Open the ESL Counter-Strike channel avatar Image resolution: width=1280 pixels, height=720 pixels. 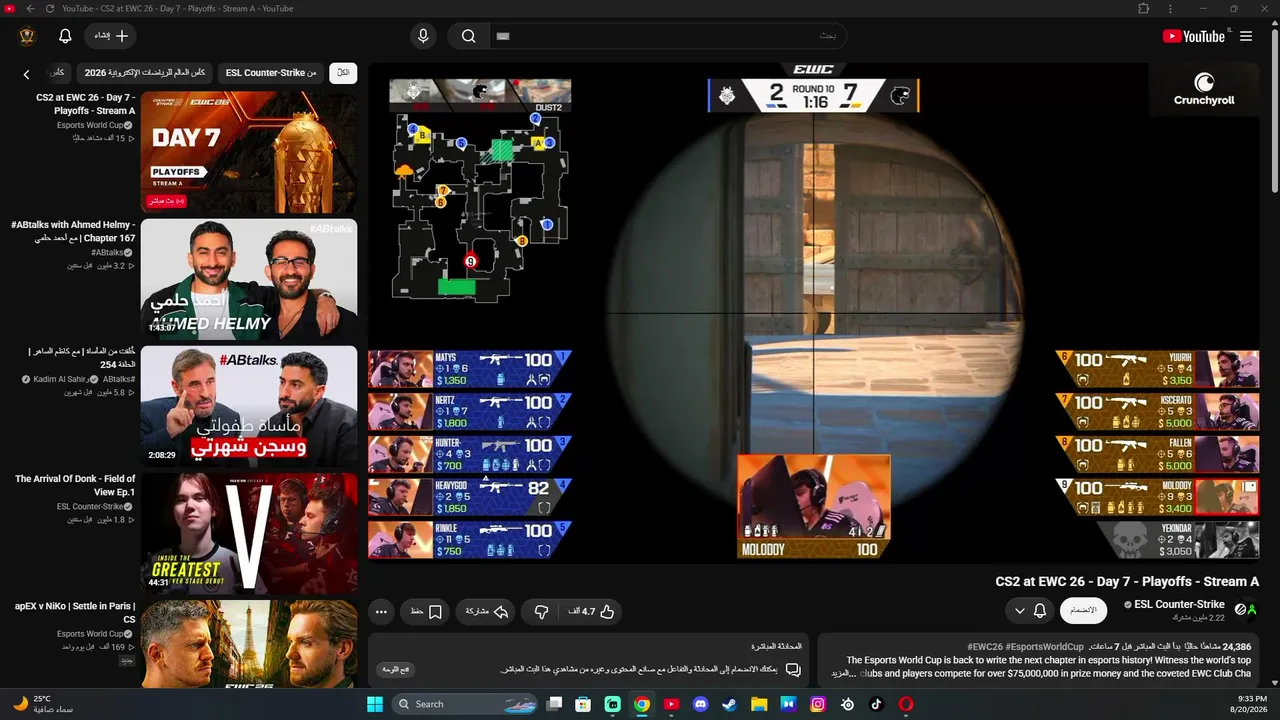(1246, 608)
